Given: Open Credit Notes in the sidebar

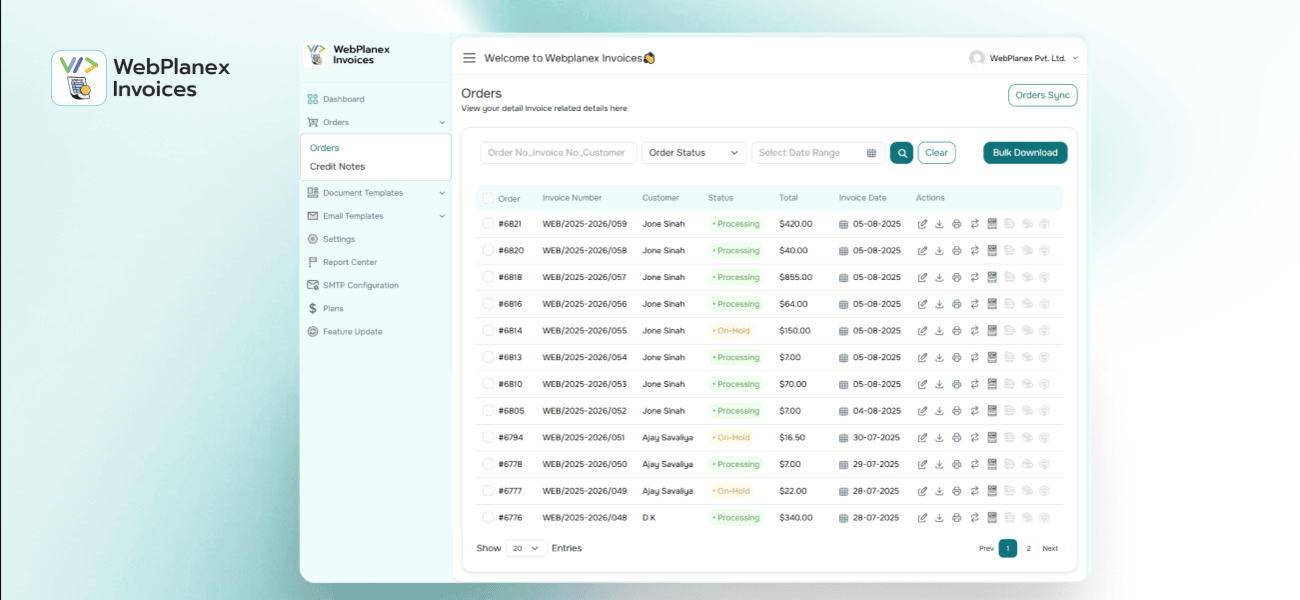Looking at the screenshot, I should [x=337, y=167].
